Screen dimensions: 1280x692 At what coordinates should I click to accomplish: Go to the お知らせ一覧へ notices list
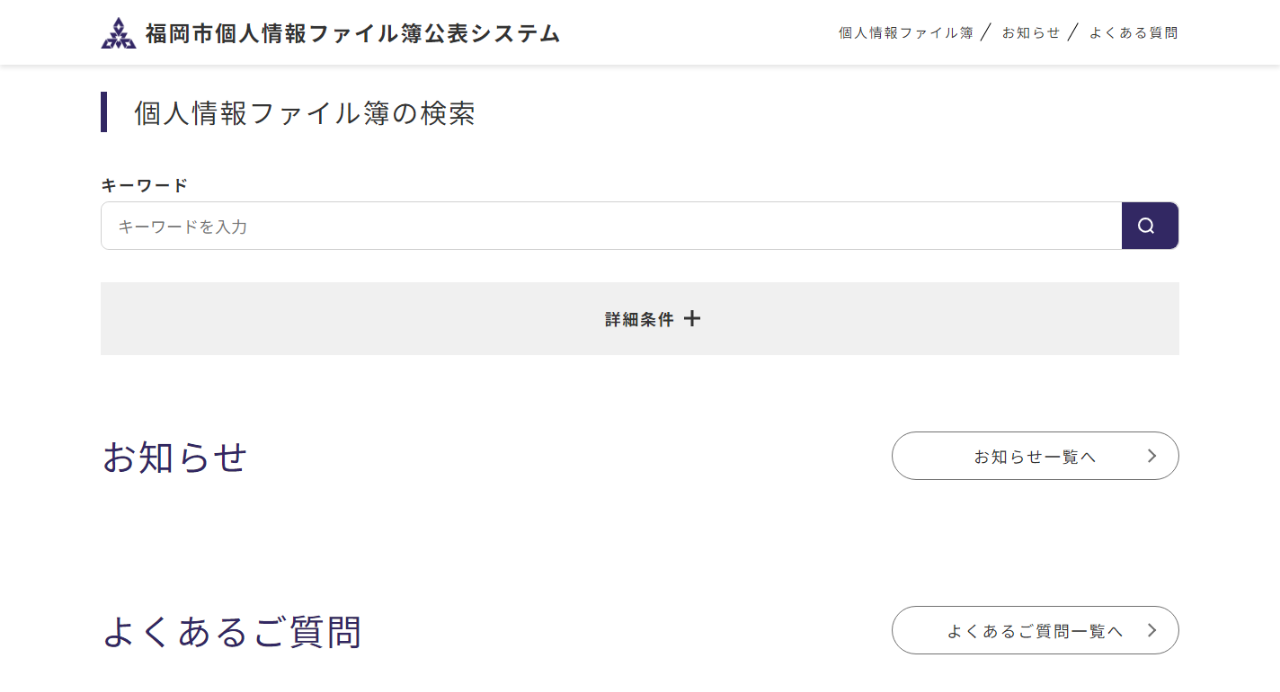pos(1035,456)
